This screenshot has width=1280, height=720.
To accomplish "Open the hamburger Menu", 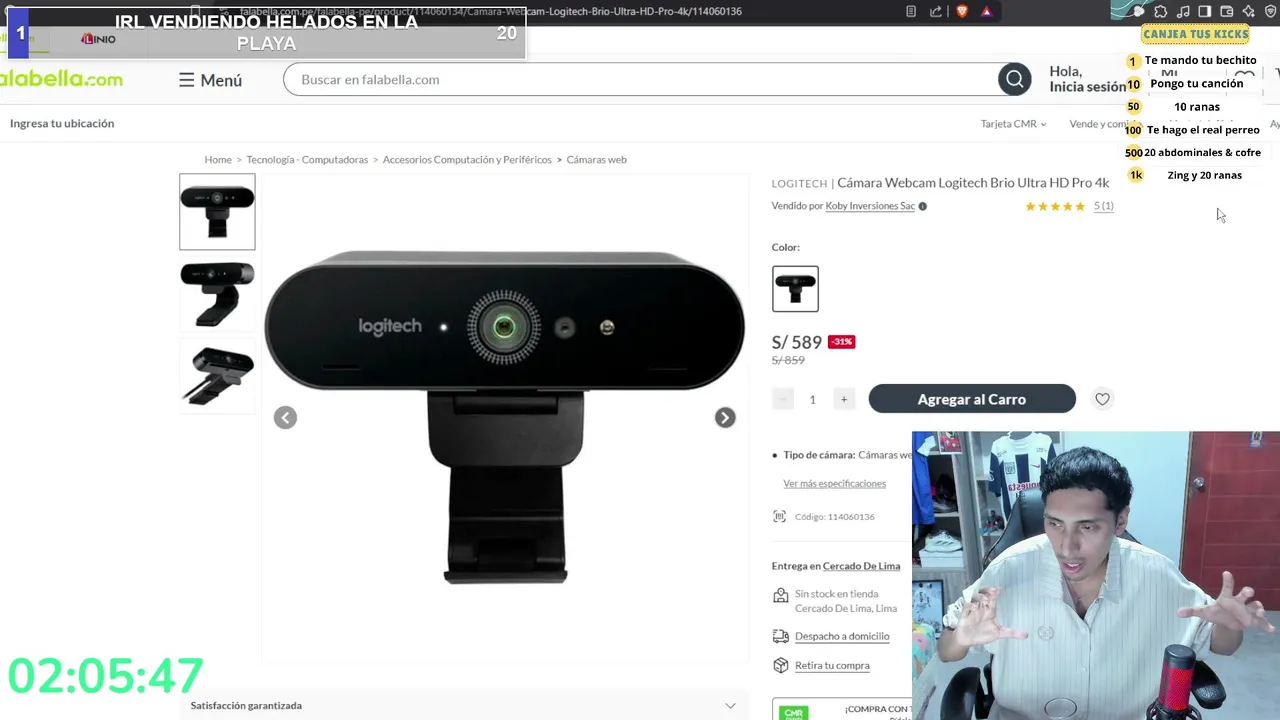I will click(210, 80).
